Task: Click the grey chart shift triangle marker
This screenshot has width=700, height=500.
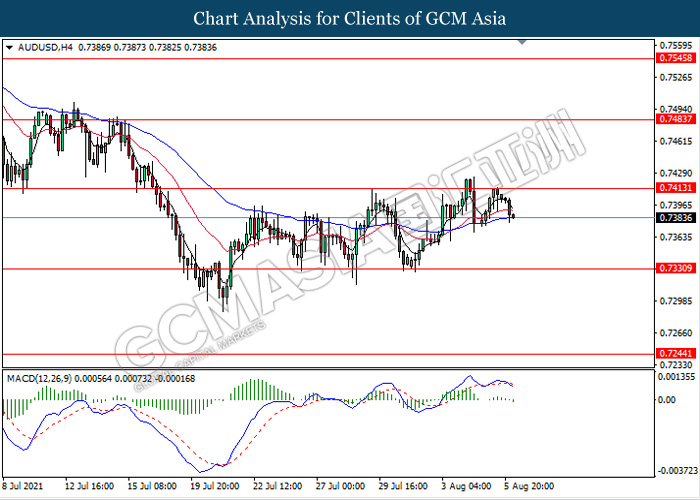Action: click(x=522, y=42)
